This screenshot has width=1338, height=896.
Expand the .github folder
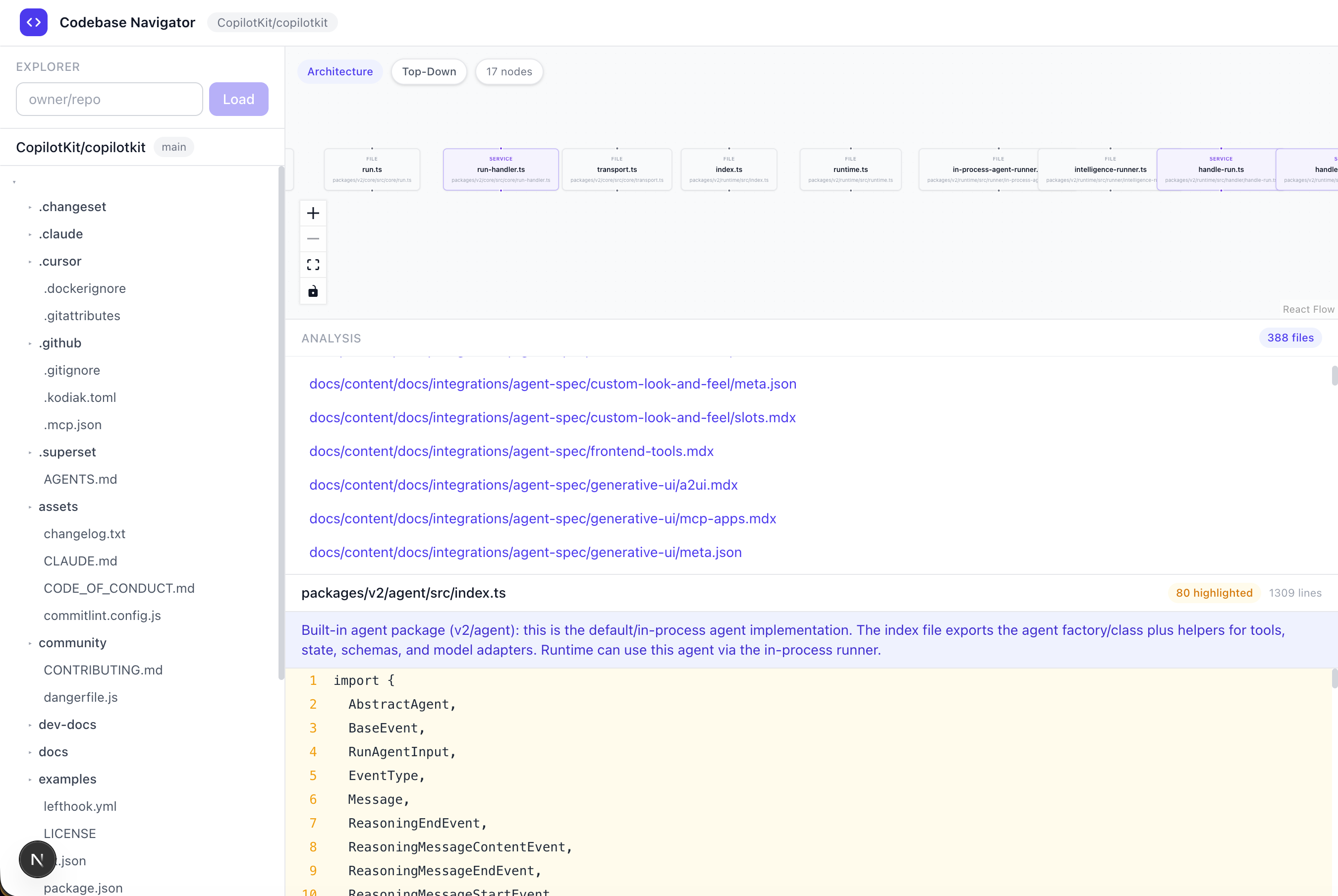[60, 343]
